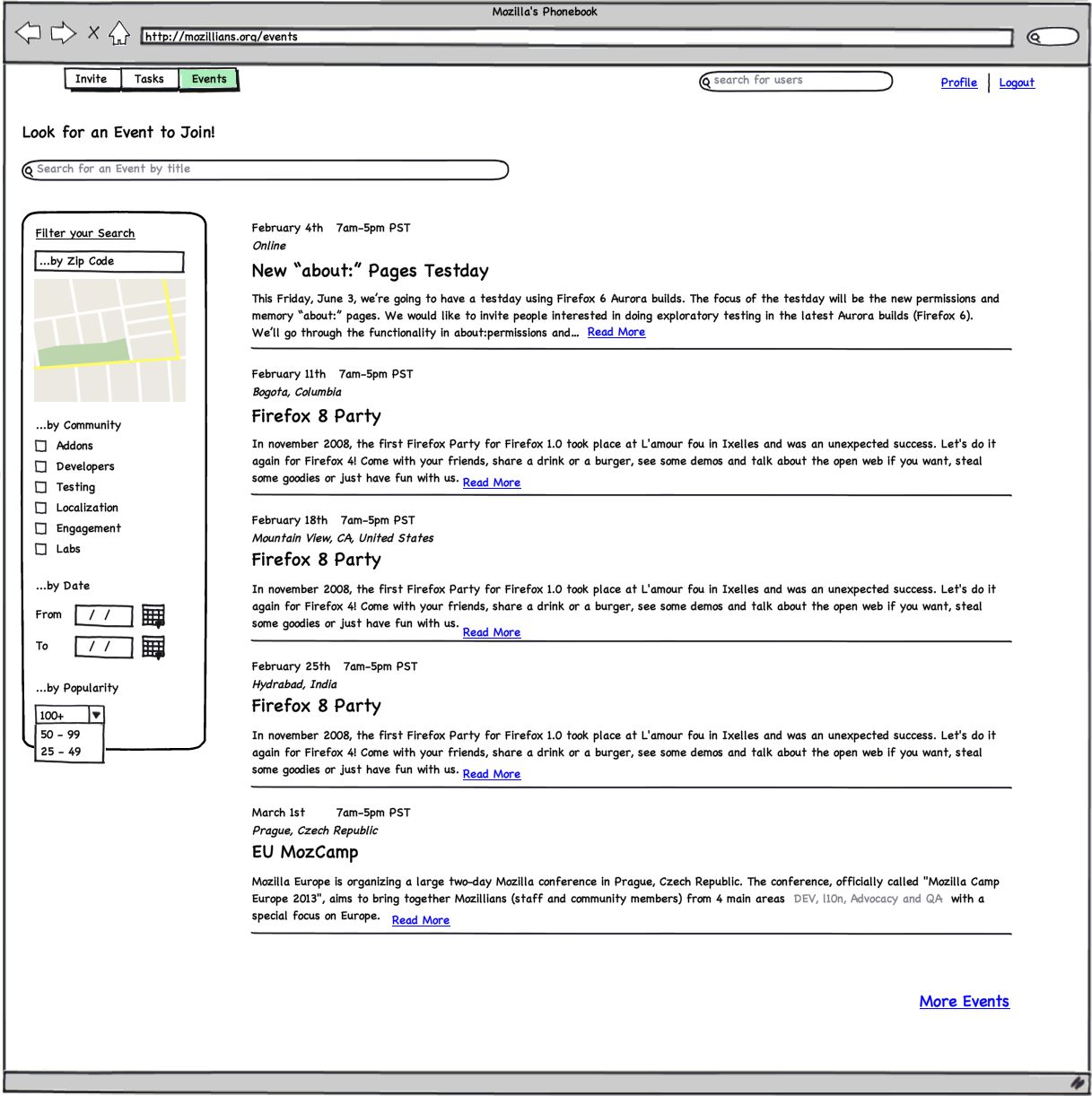Open the Tasks tab
The height and width of the screenshot is (1096, 1092).
pos(149,79)
